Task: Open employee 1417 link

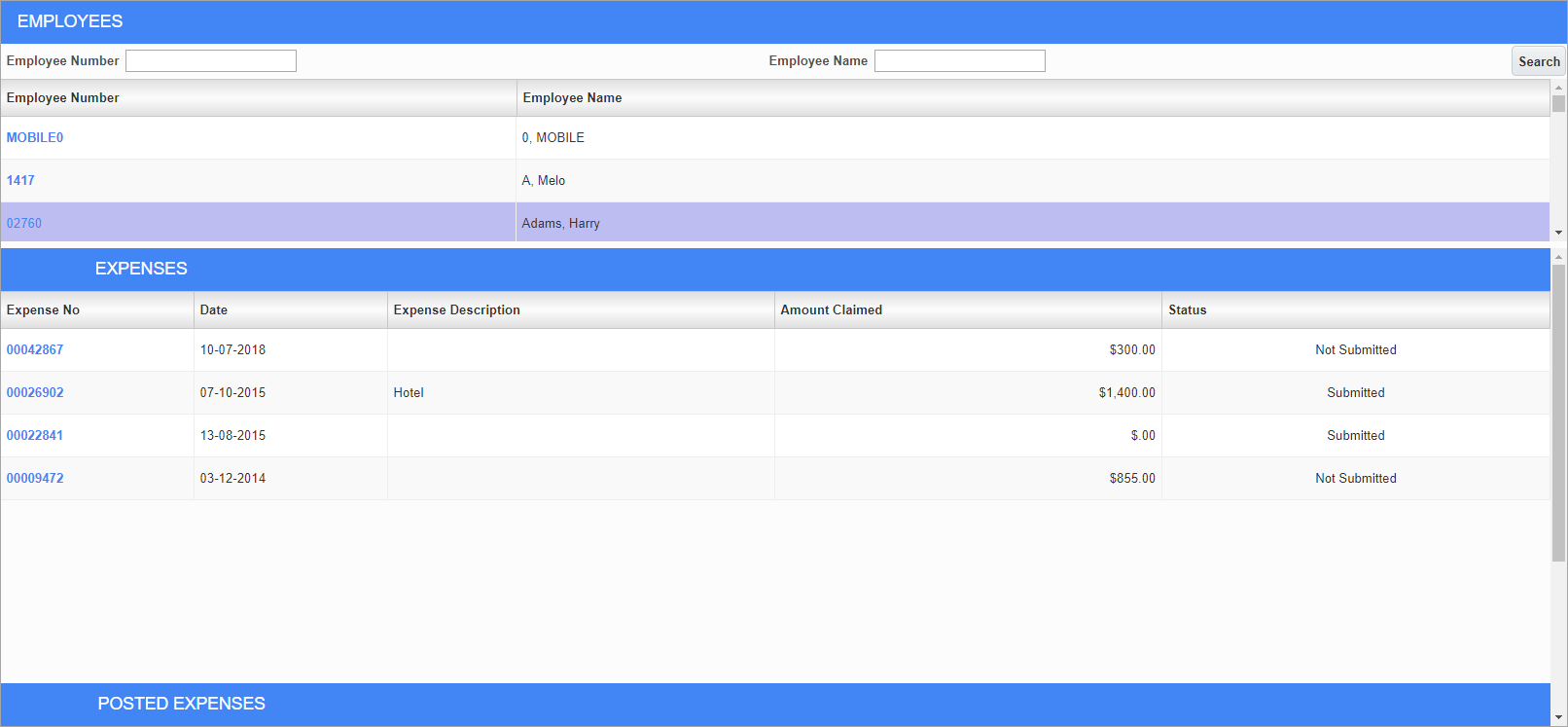Action: [x=20, y=181]
